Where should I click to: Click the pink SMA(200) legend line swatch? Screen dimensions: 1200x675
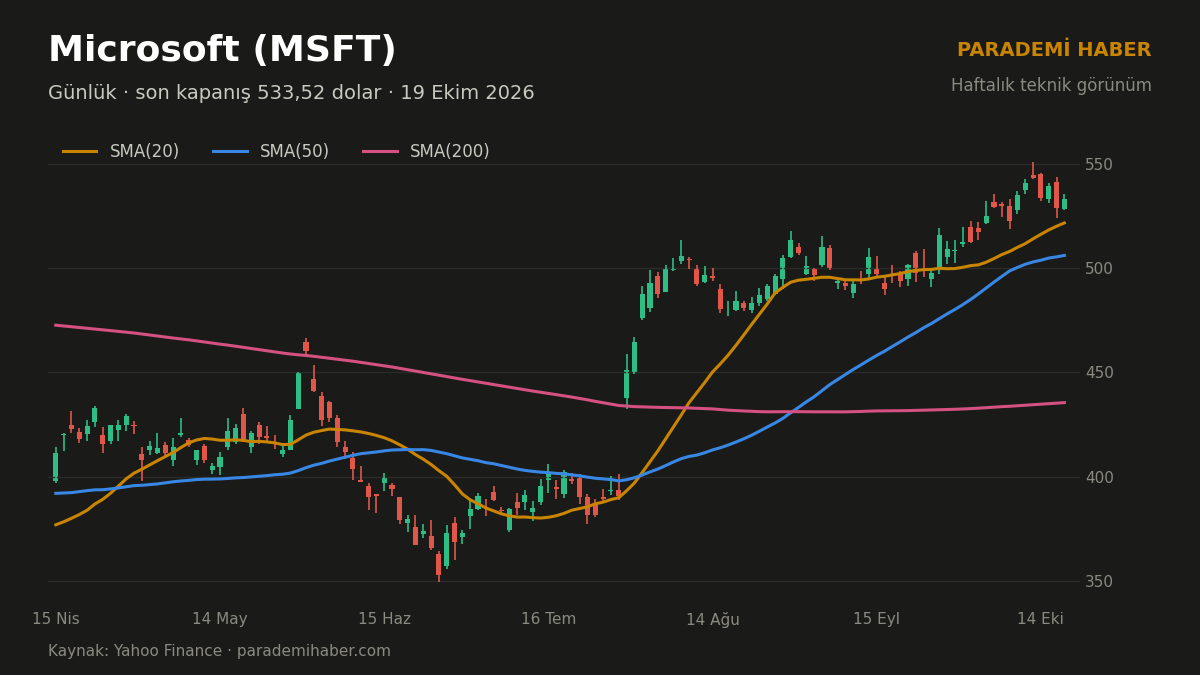point(380,152)
